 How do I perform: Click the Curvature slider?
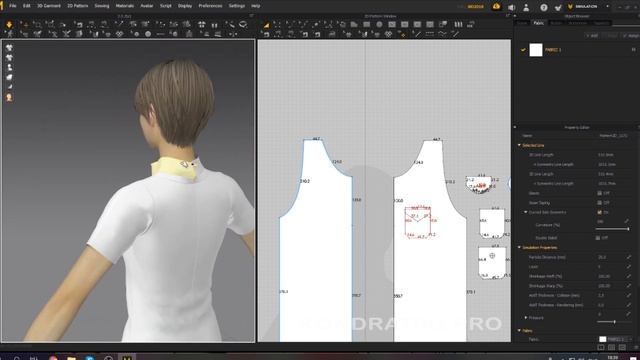613,229
